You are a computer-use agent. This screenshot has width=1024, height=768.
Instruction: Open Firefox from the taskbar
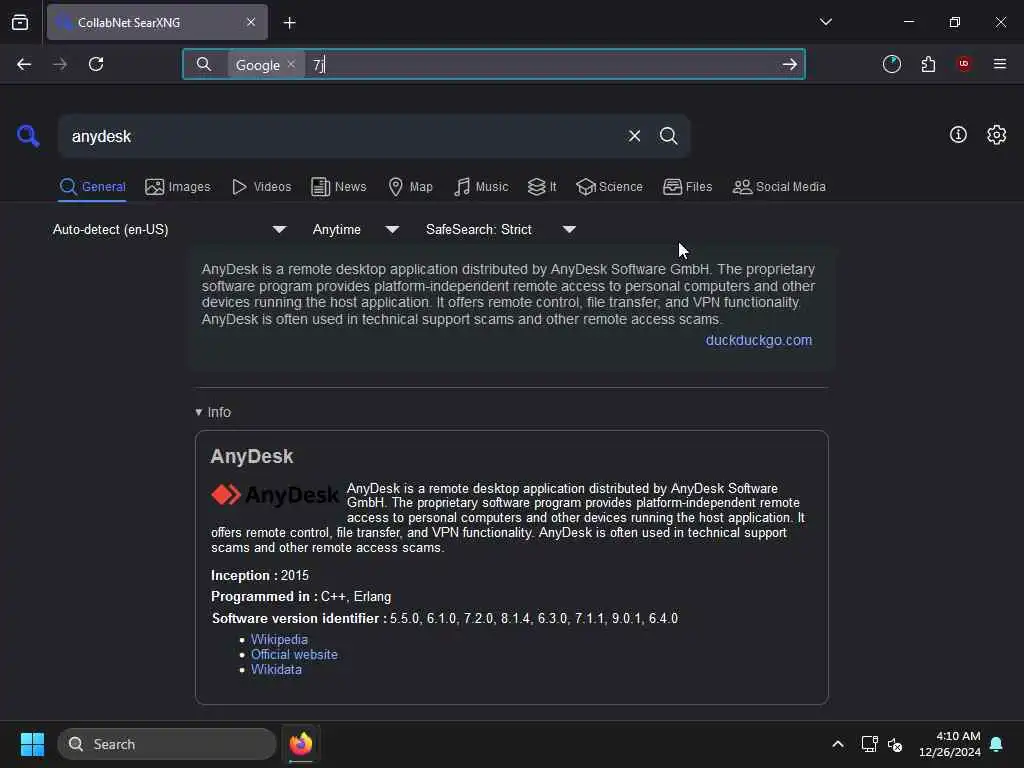click(301, 744)
